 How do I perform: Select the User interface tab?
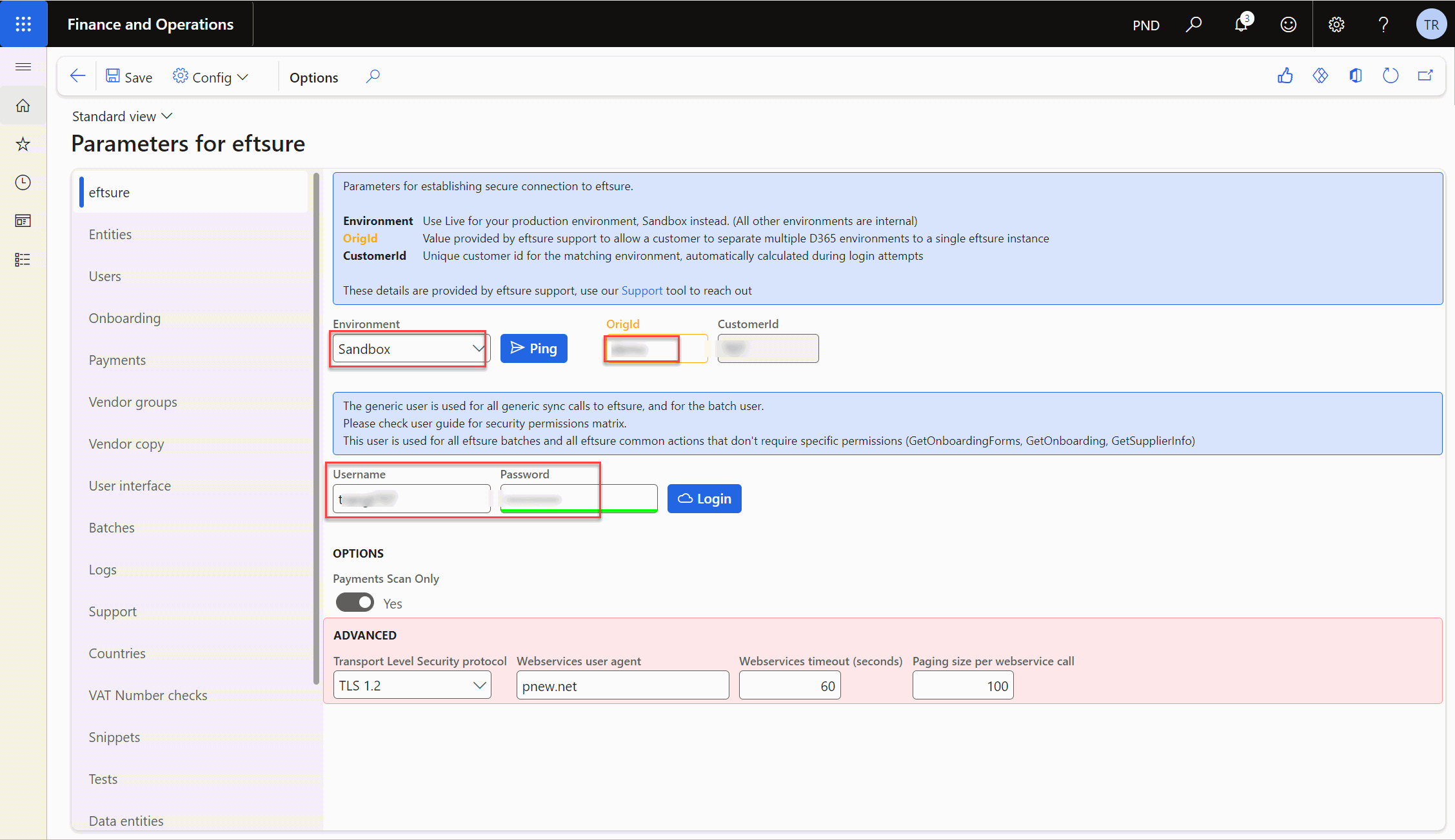click(192, 485)
